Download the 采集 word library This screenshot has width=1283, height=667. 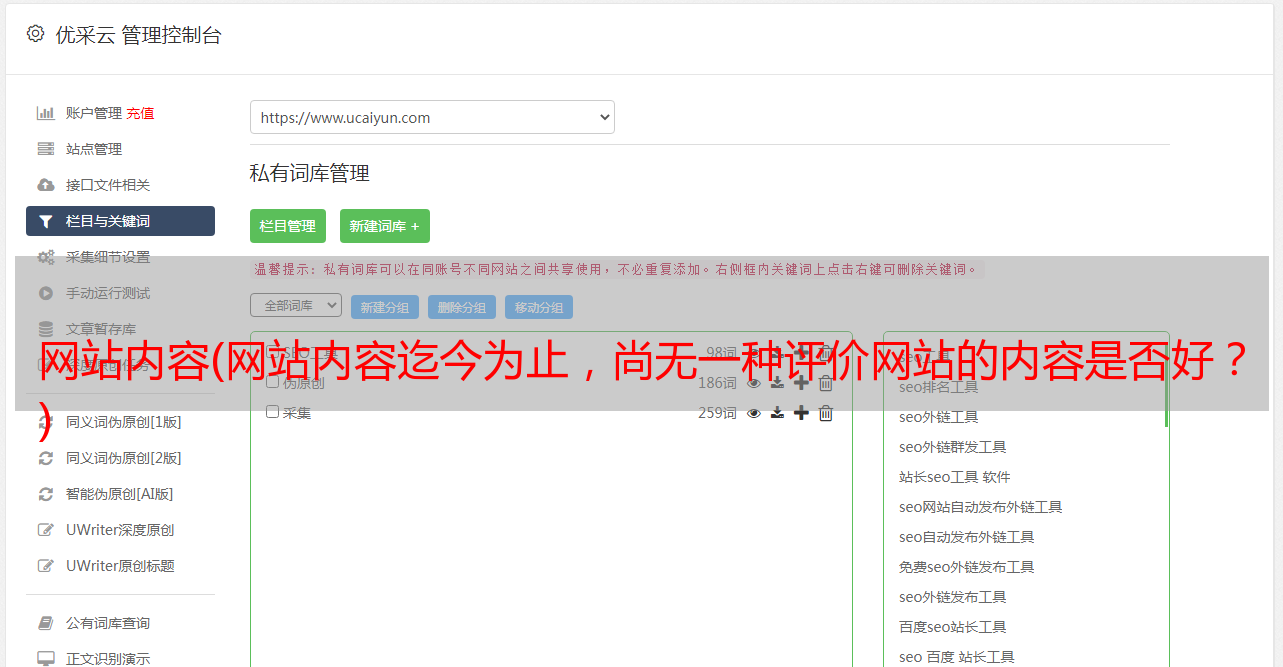(777, 413)
